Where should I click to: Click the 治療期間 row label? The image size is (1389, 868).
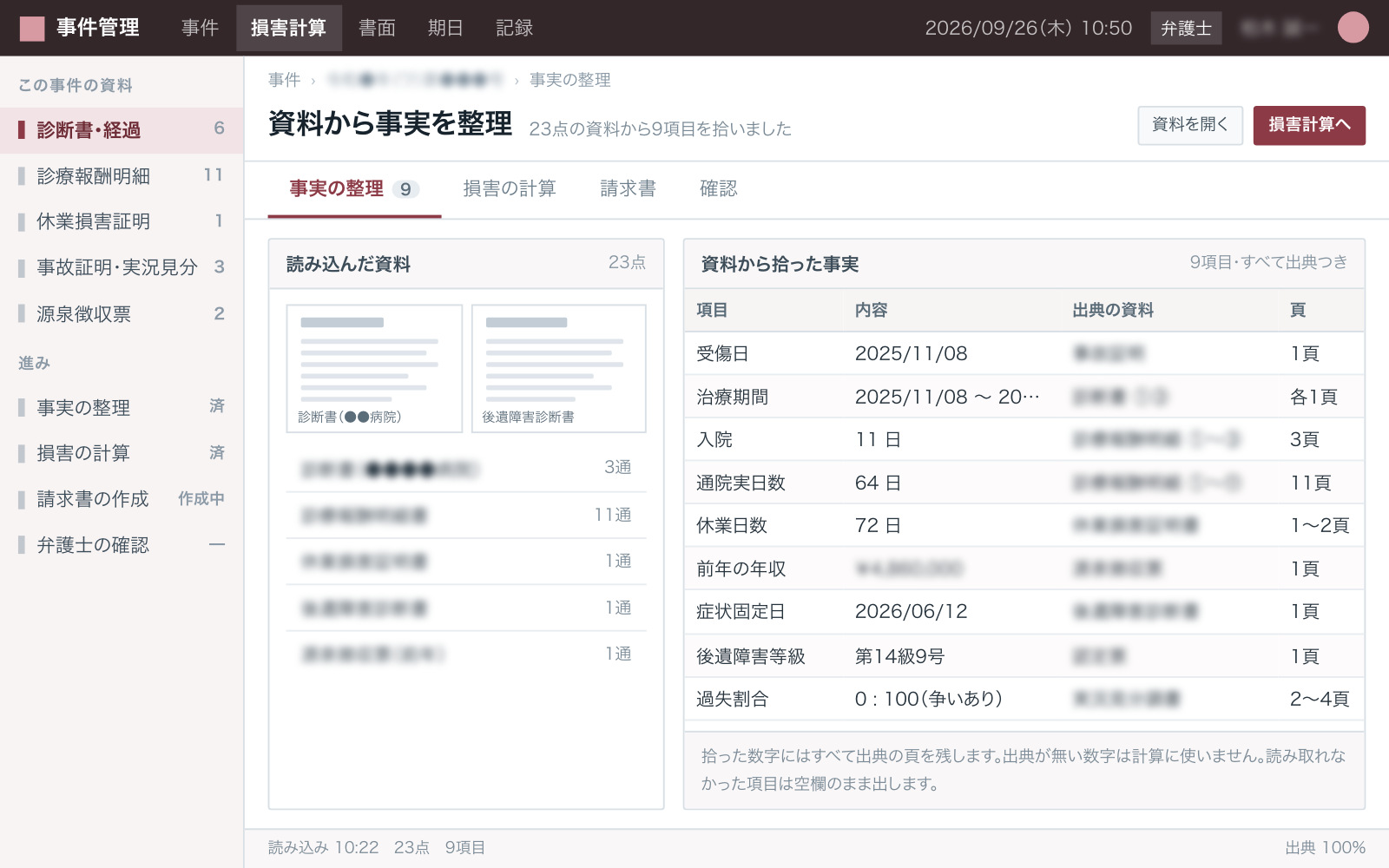click(x=732, y=397)
